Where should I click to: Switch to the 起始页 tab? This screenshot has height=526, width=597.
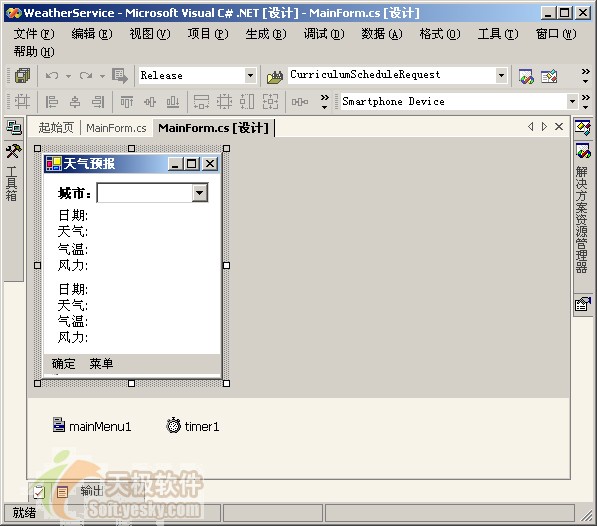click(56, 128)
